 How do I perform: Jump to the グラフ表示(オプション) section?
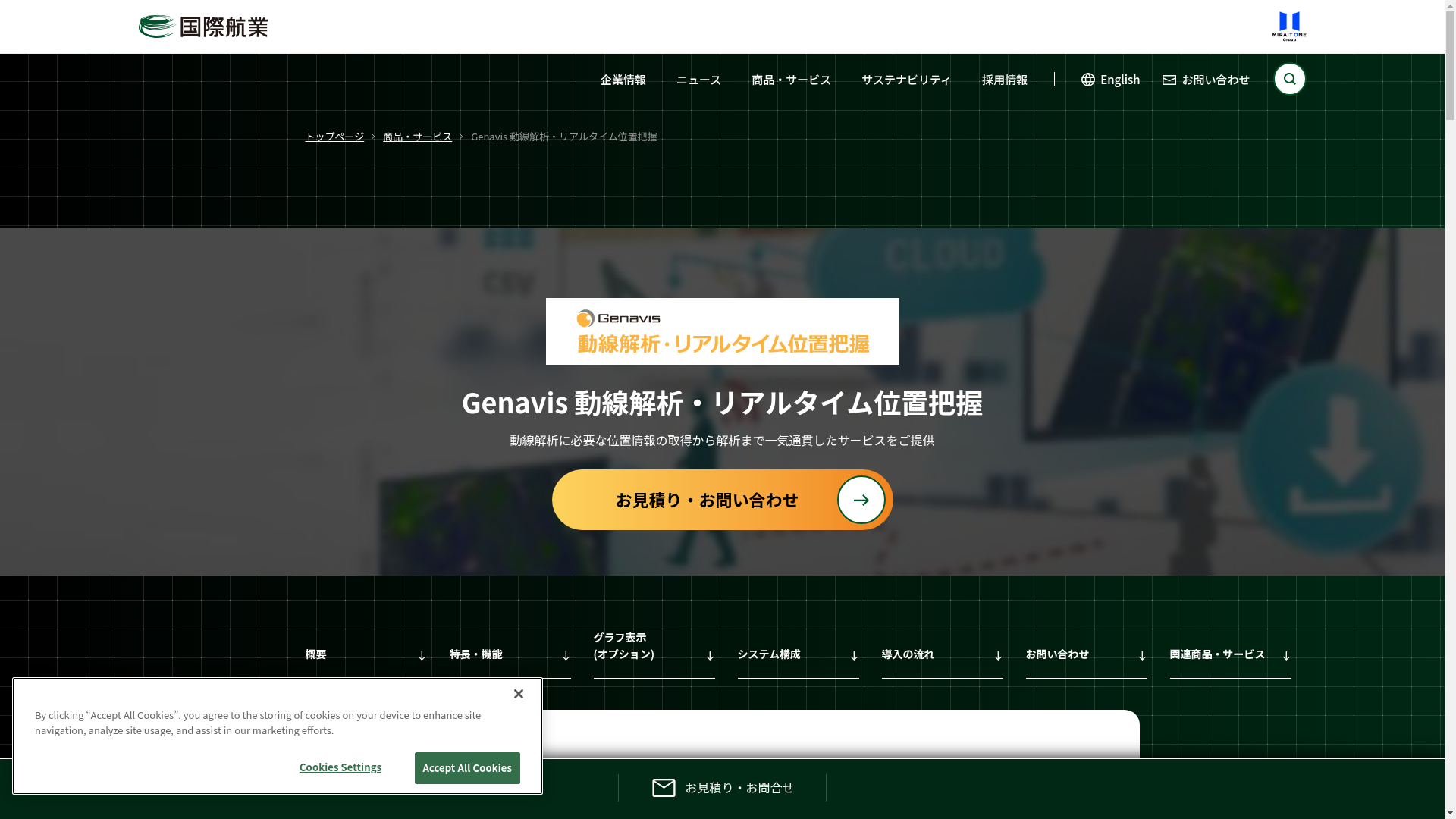click(x=654, y=654)
